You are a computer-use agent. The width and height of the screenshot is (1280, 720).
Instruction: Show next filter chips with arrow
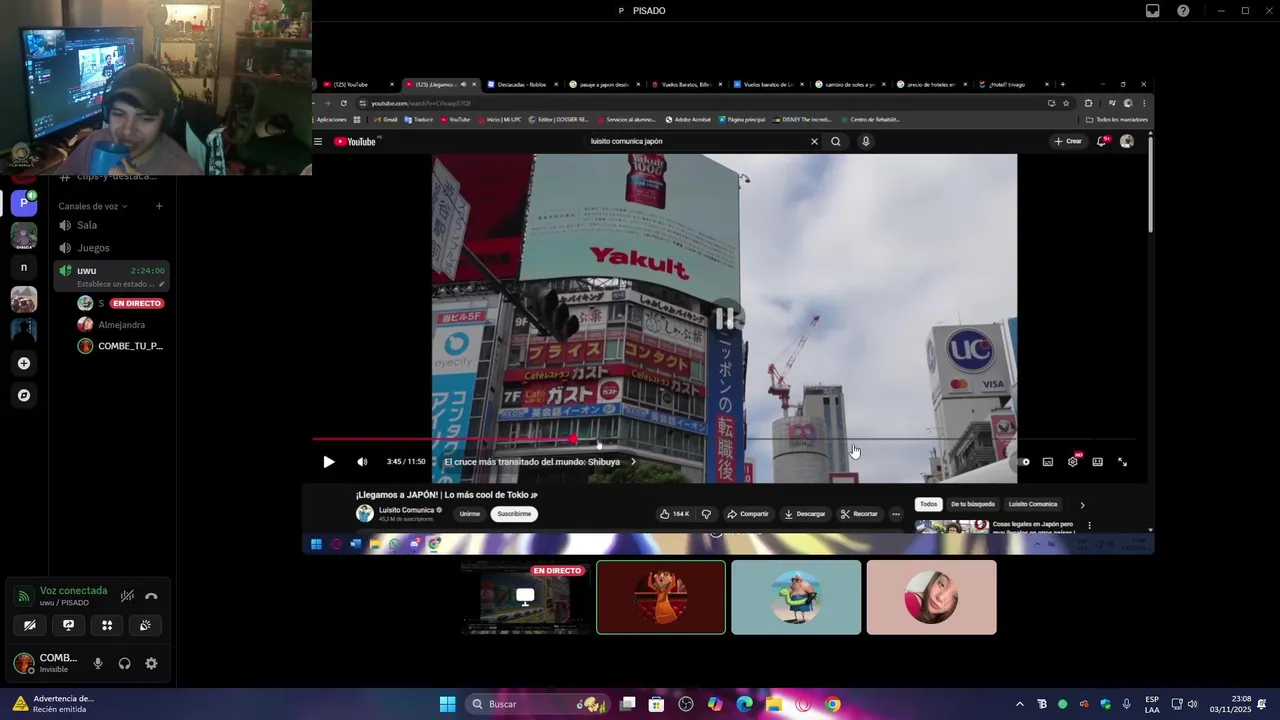[1082, 505]
